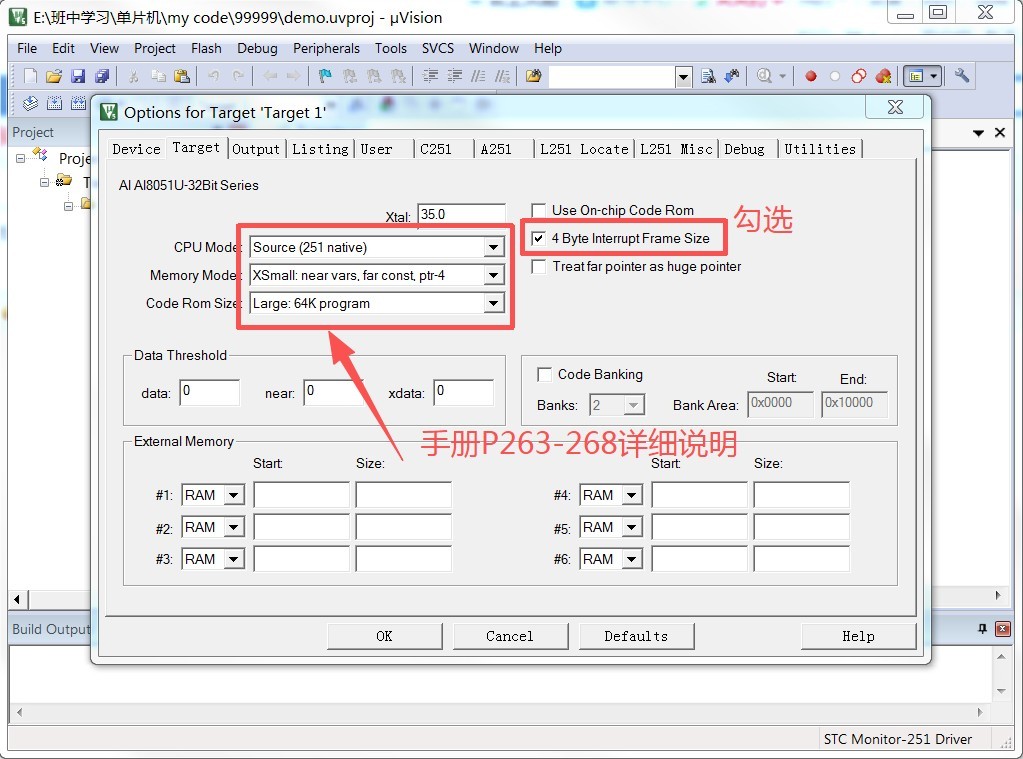Image resolution: width=1023 pixels, height=759 pixels.
Task: Open Configuration wrench icon
Action: pos(962,76)
